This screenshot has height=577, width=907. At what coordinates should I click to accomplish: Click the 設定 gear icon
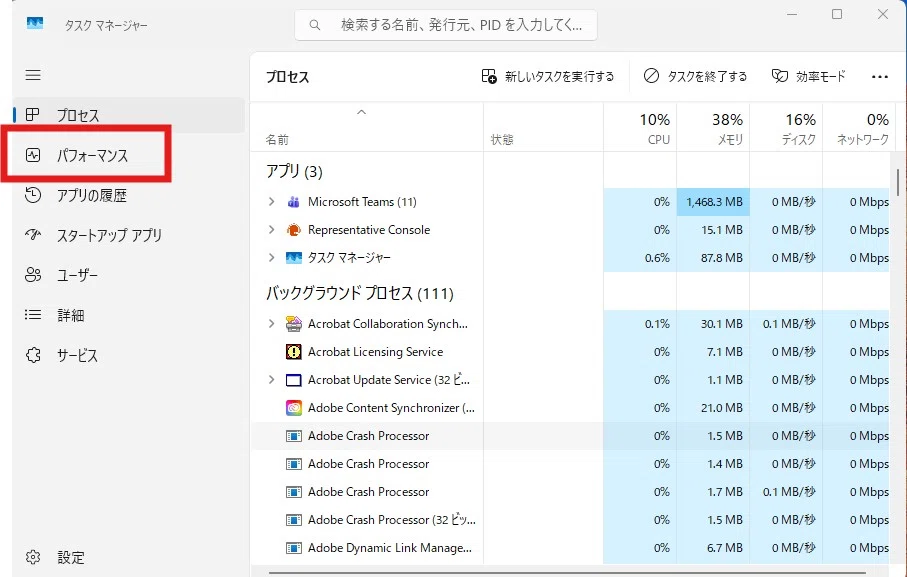click(x=33, y=557)
